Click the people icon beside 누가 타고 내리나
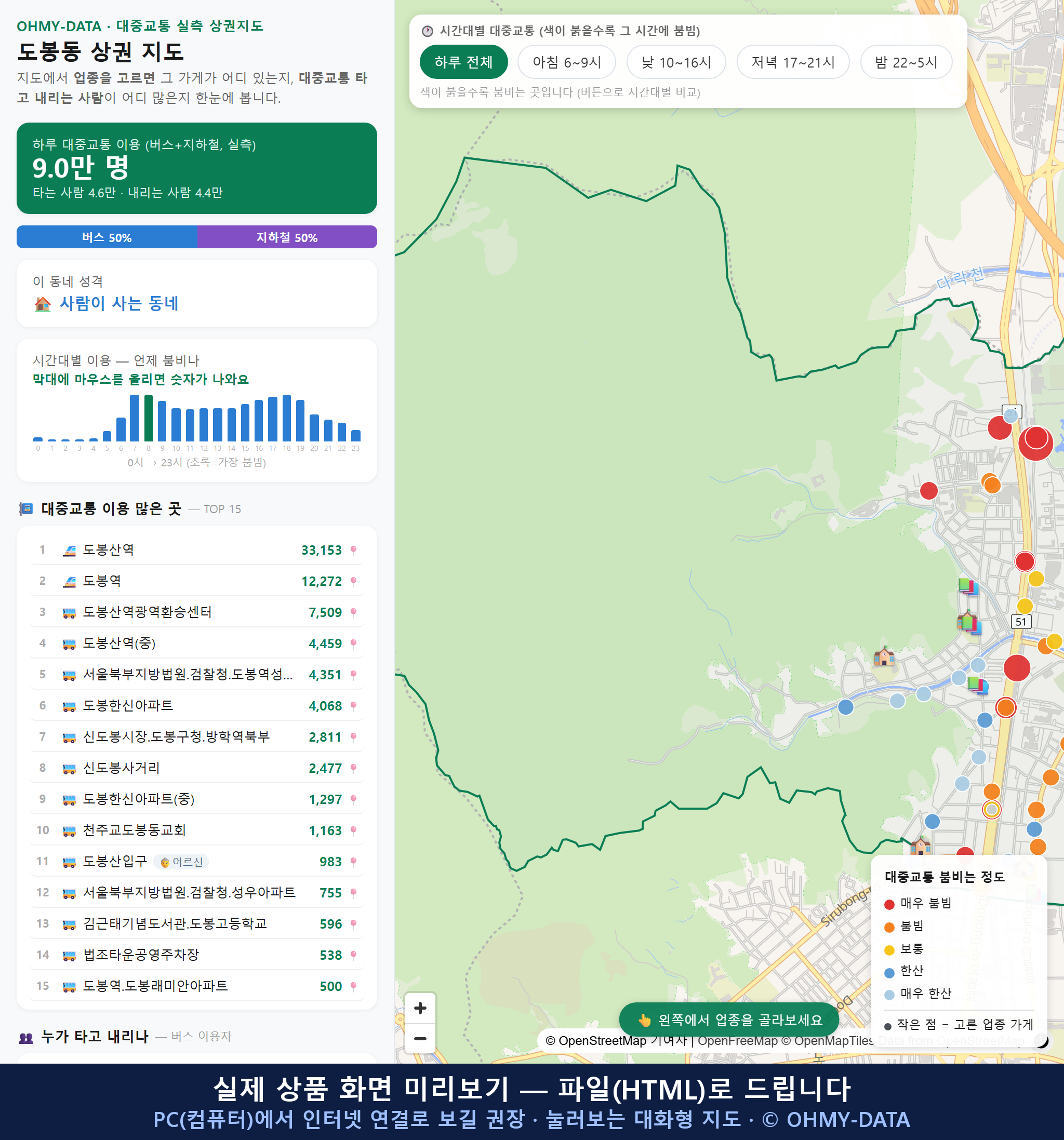The height and width of the screenshot is (1140, 1064). point(26,1037)
